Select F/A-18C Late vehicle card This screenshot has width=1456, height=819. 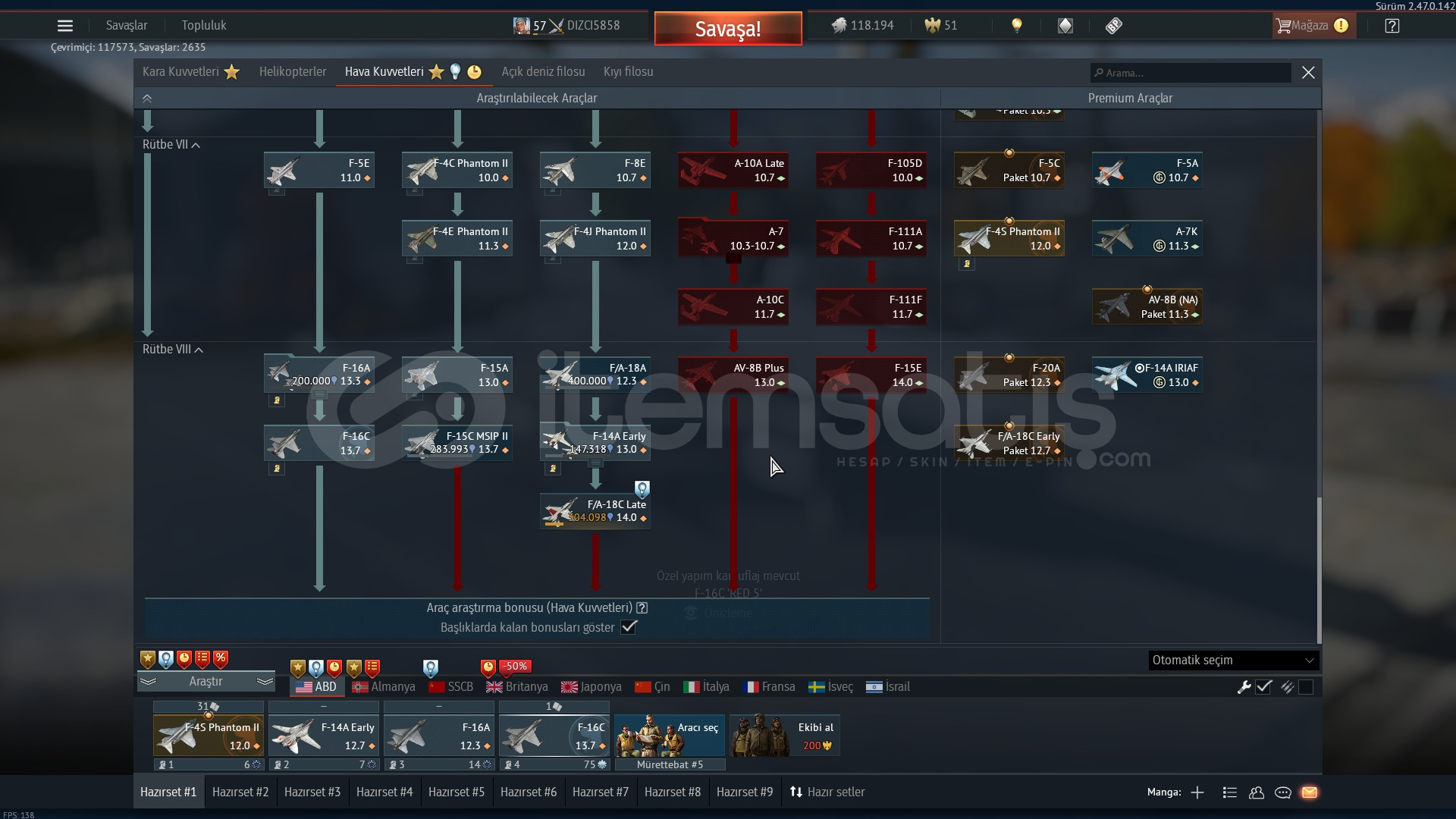click(595, 511)
